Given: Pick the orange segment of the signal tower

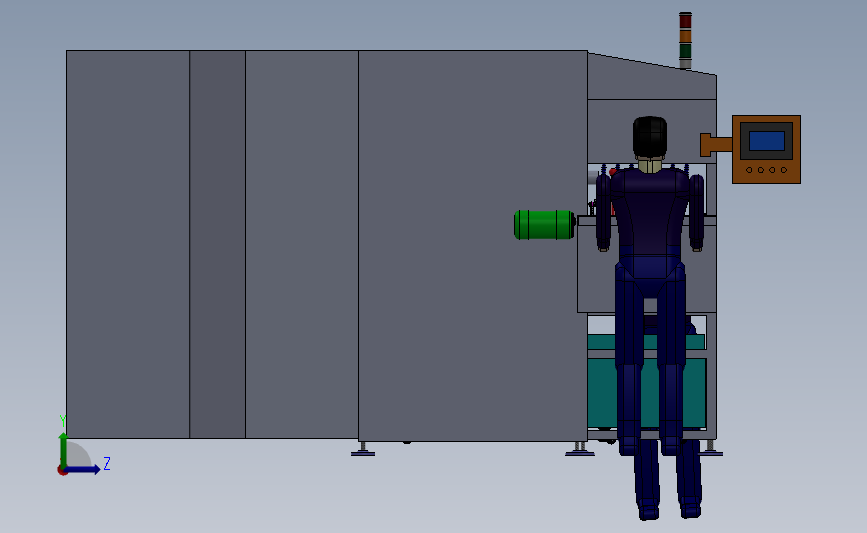Looking at the screenshot, I should tap(685, 36).
